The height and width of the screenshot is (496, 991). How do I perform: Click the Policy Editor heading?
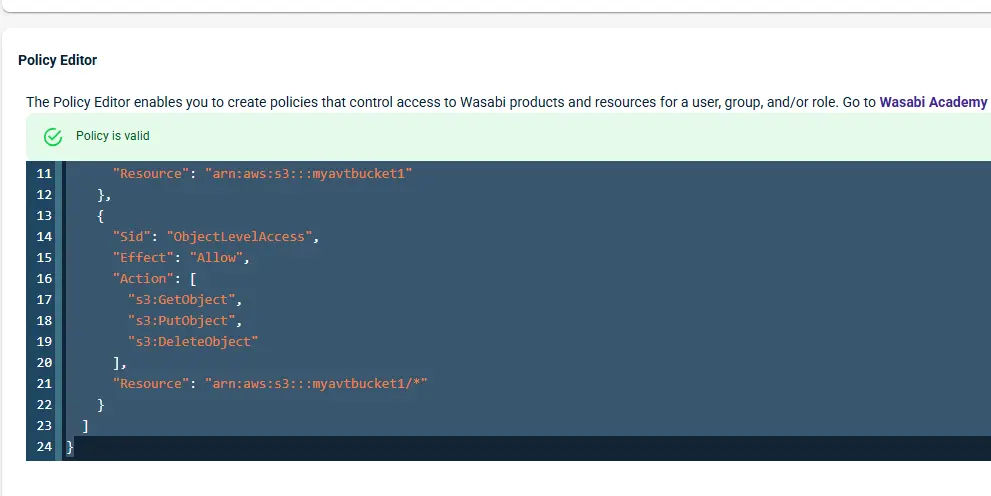click(57, 60)
